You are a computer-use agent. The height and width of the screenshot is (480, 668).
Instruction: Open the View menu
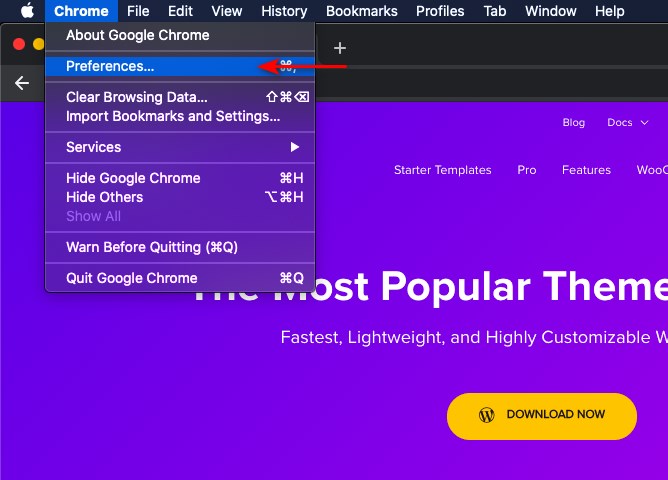click(227, 11)
